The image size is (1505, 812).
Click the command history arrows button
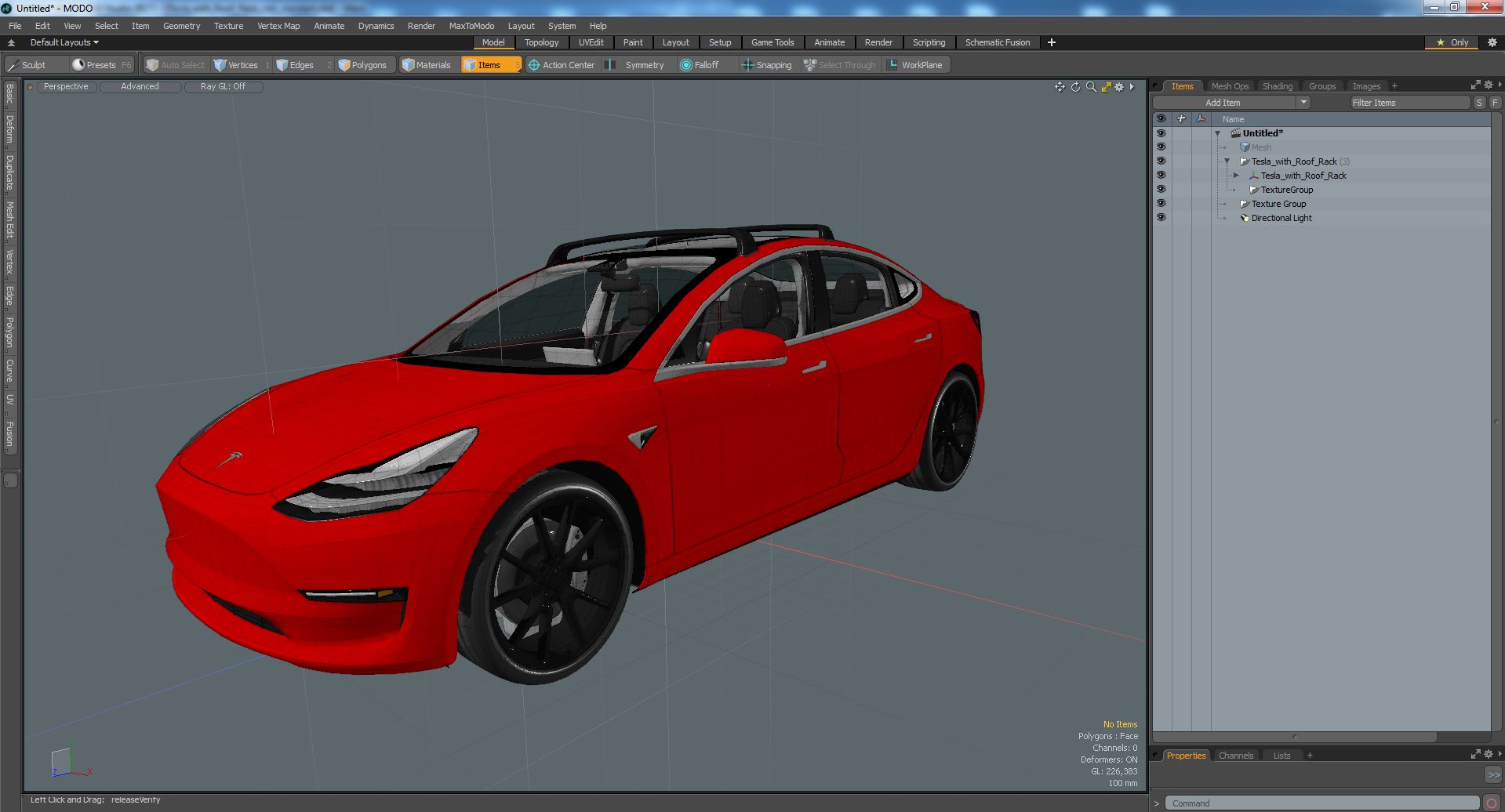click(1493, 774)
